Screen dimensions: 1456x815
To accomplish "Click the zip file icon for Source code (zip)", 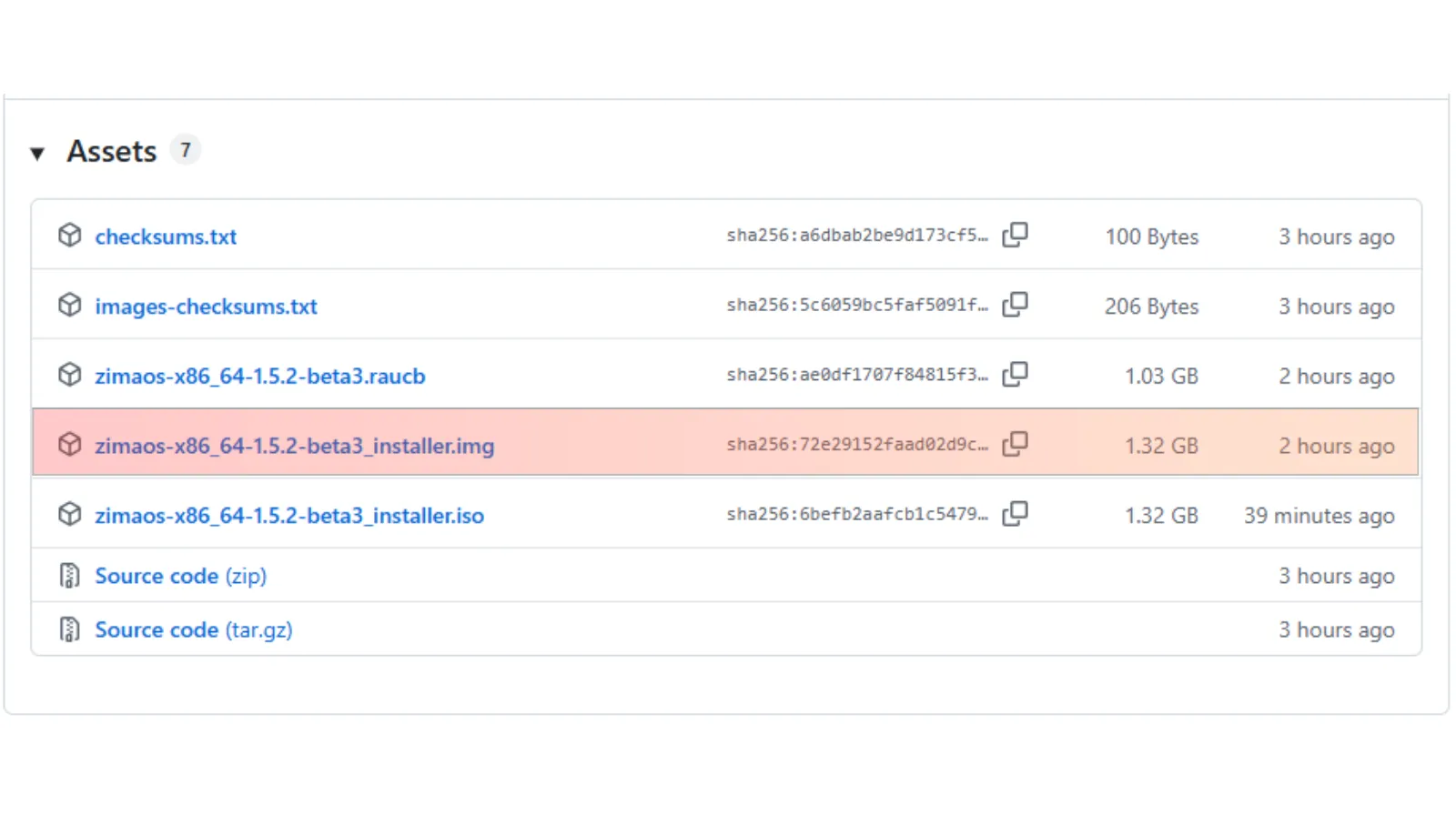I will 70,576.
